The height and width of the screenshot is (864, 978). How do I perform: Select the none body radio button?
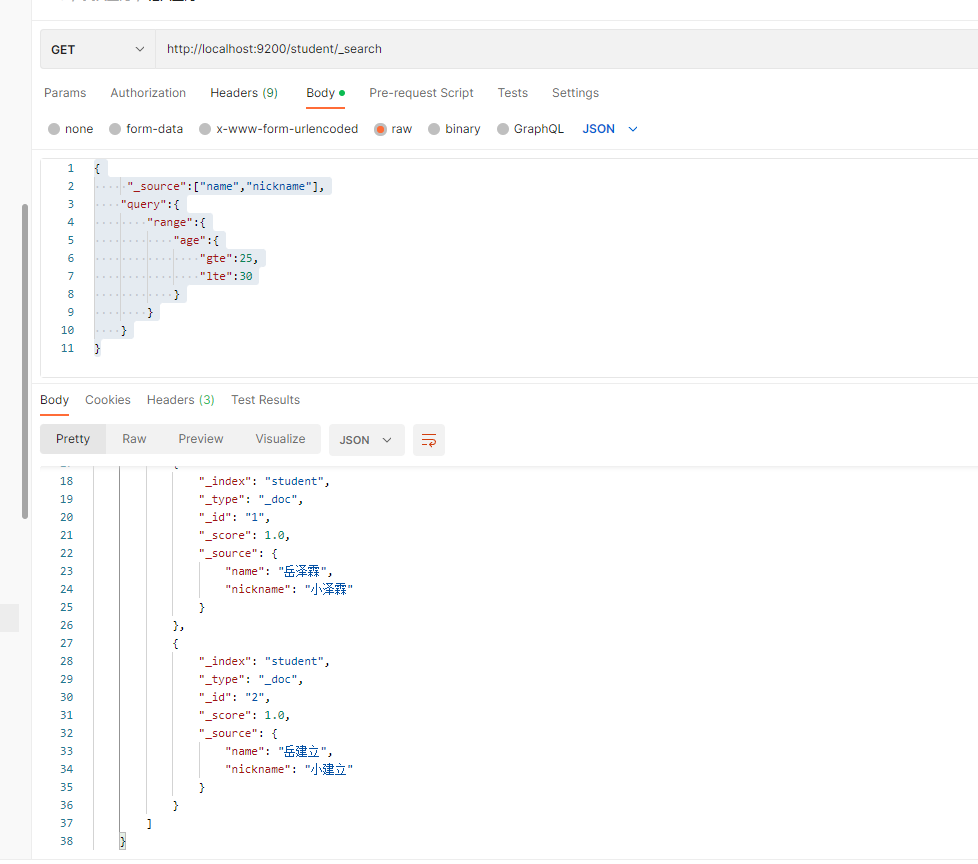point(54,129)
